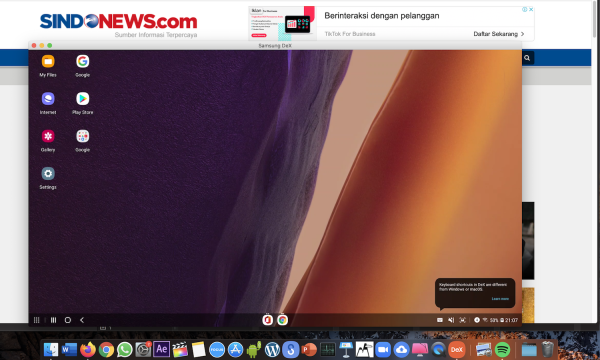Click the DeX home circle button
The image size is (600, 360).
coord(68,320)
